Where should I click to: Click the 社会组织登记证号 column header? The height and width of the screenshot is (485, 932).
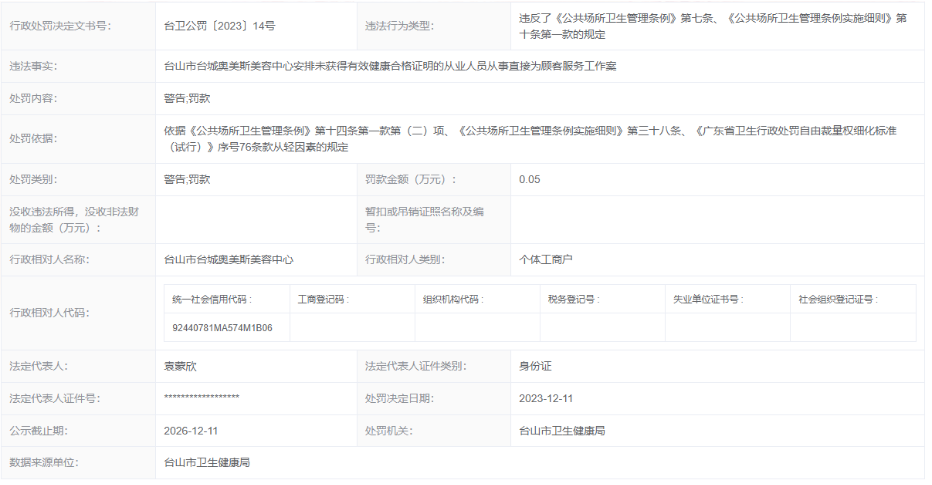(837, 299)
